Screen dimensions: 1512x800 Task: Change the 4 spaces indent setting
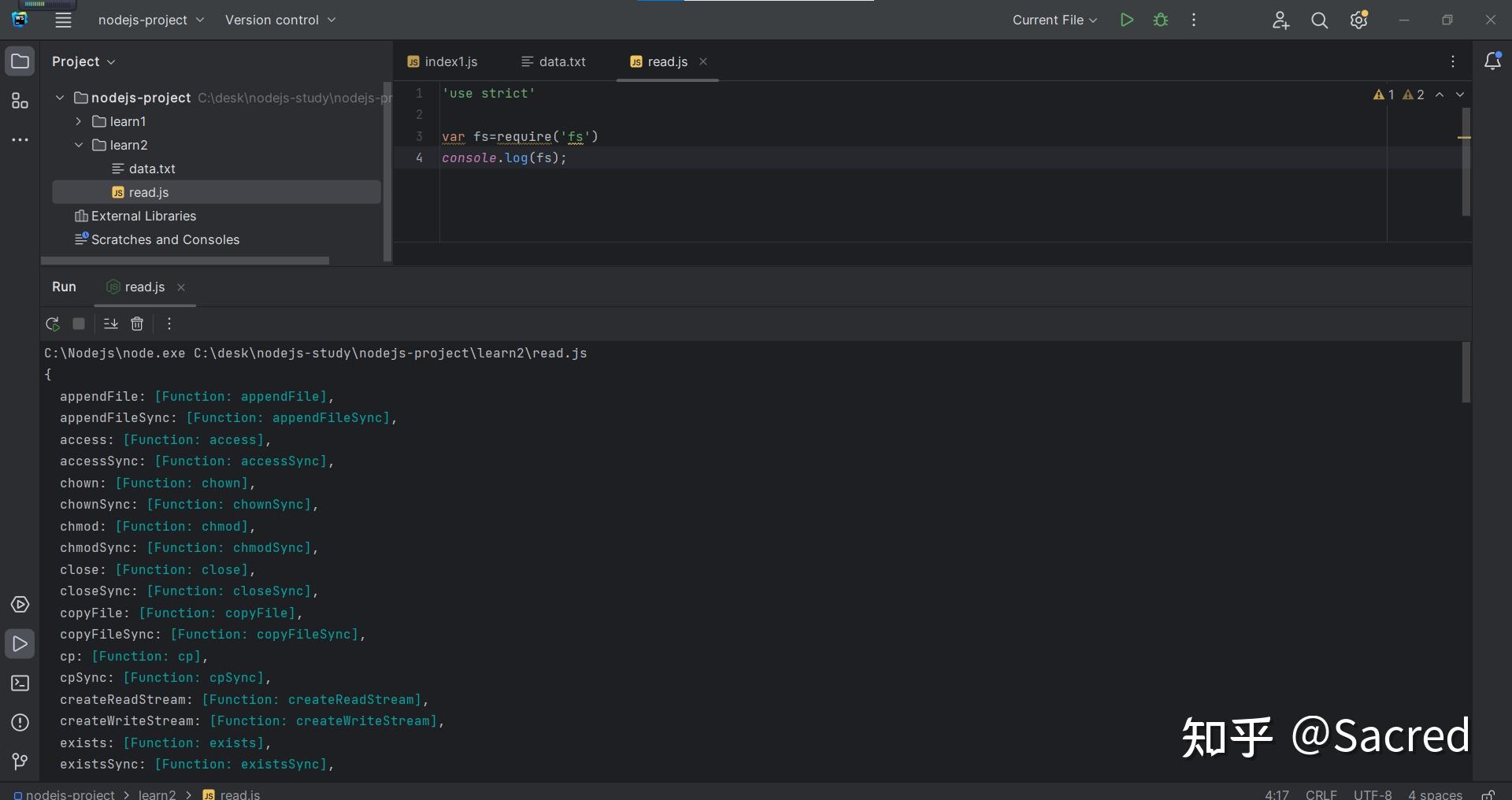[1435, 794]
